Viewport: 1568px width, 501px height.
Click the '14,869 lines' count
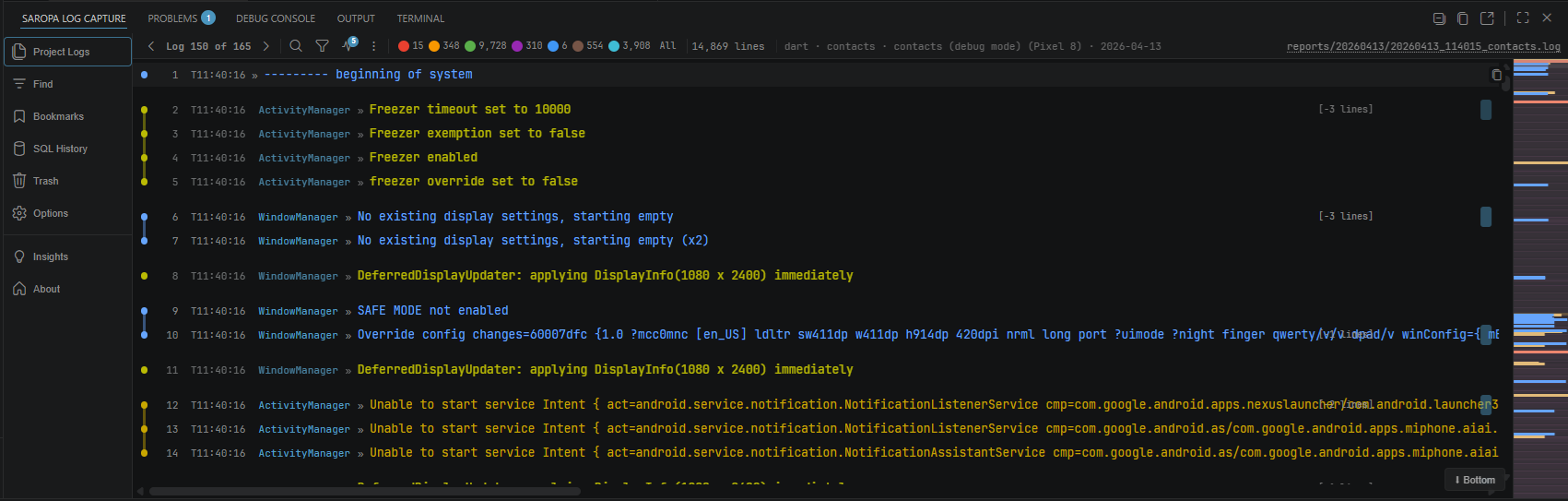(728, 46)
